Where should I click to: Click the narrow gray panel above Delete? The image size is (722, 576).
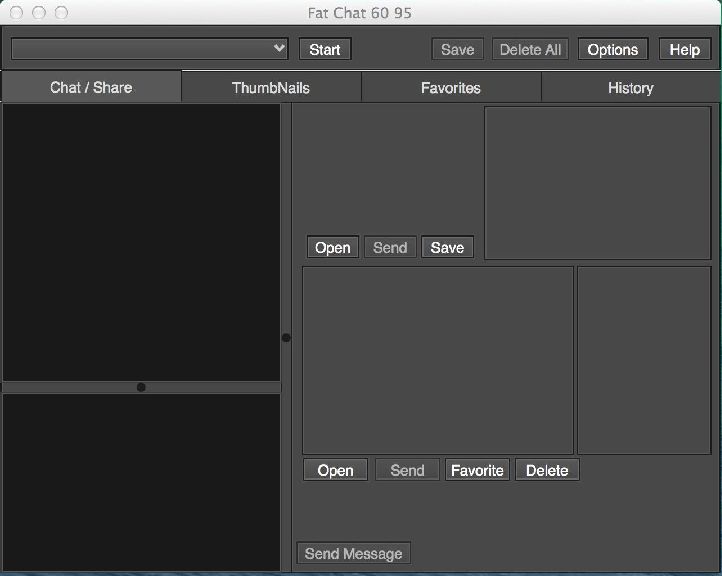coord(644,360)
